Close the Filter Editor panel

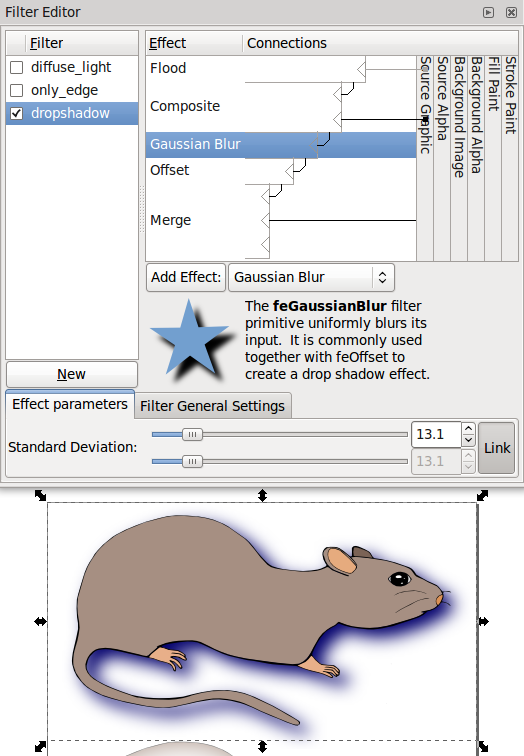point(511,13)
